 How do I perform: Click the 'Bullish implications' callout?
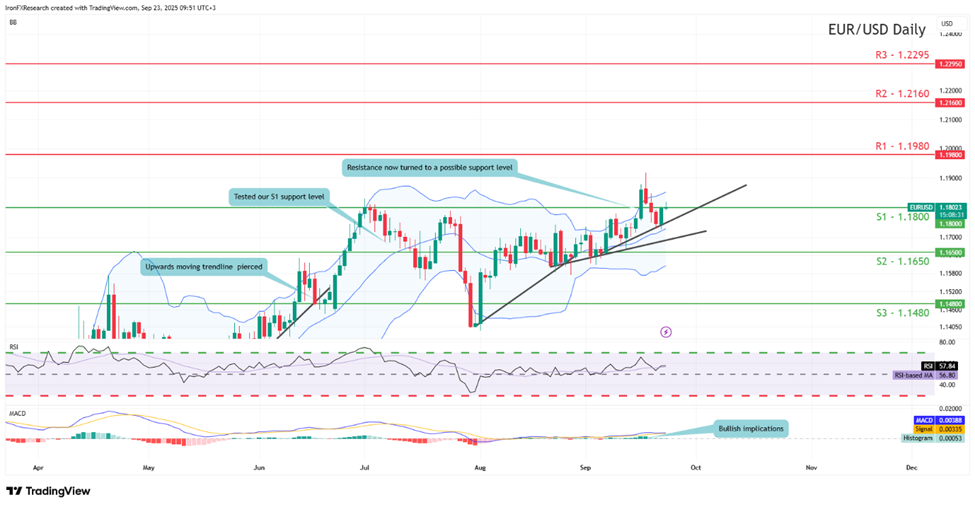(750, 428)
